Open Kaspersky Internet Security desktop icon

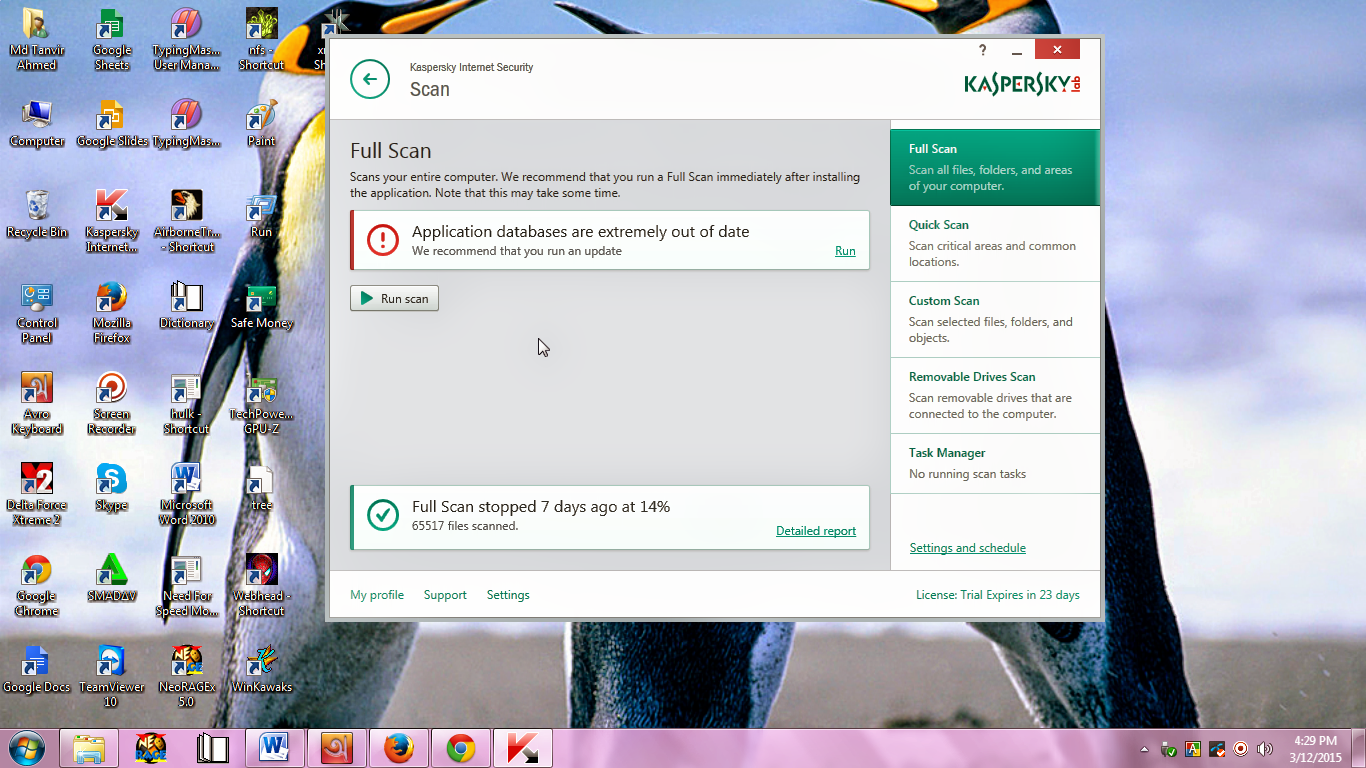click(x=111, y=222)
